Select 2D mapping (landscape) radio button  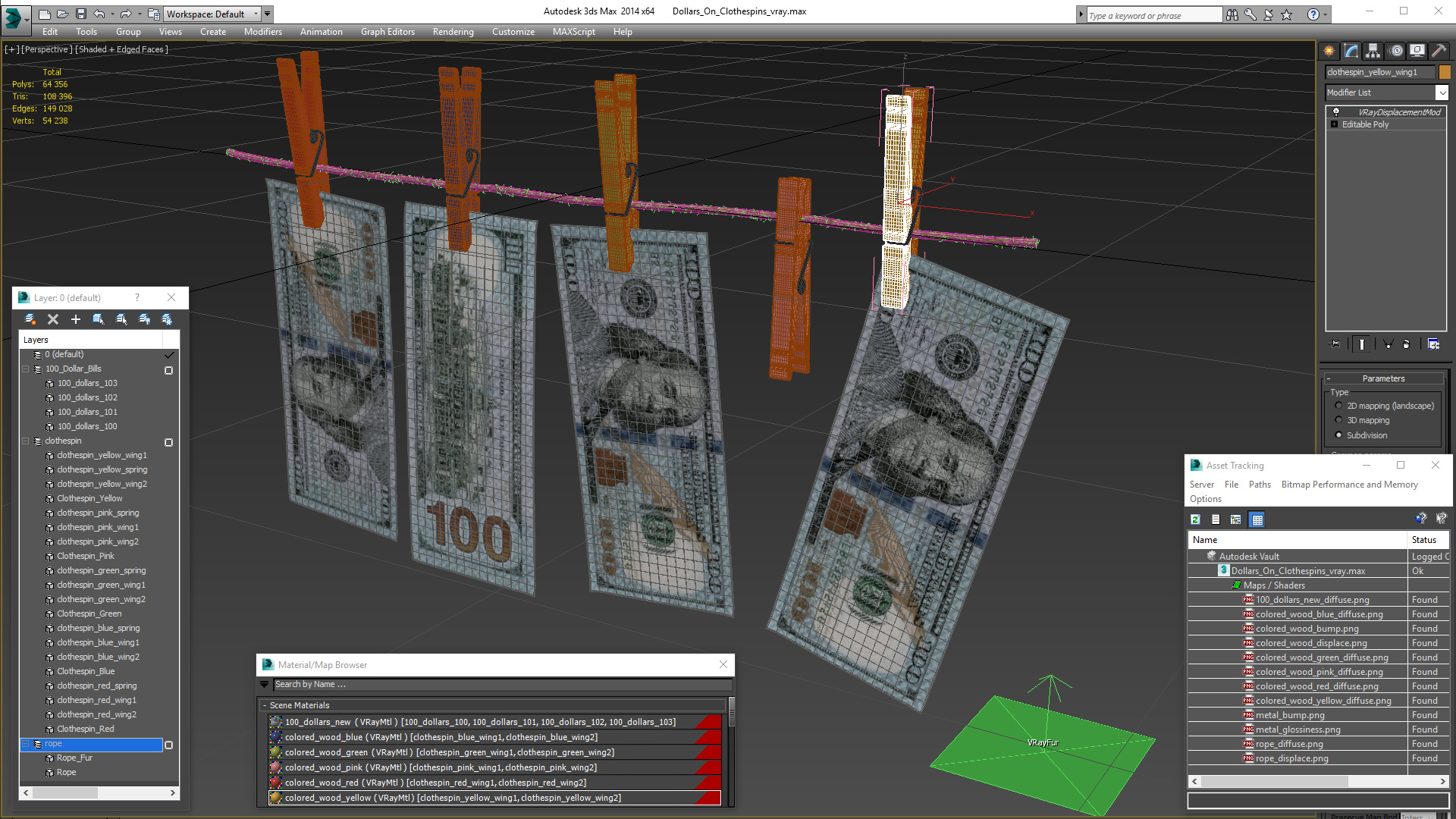click(x=1338, y=406)
